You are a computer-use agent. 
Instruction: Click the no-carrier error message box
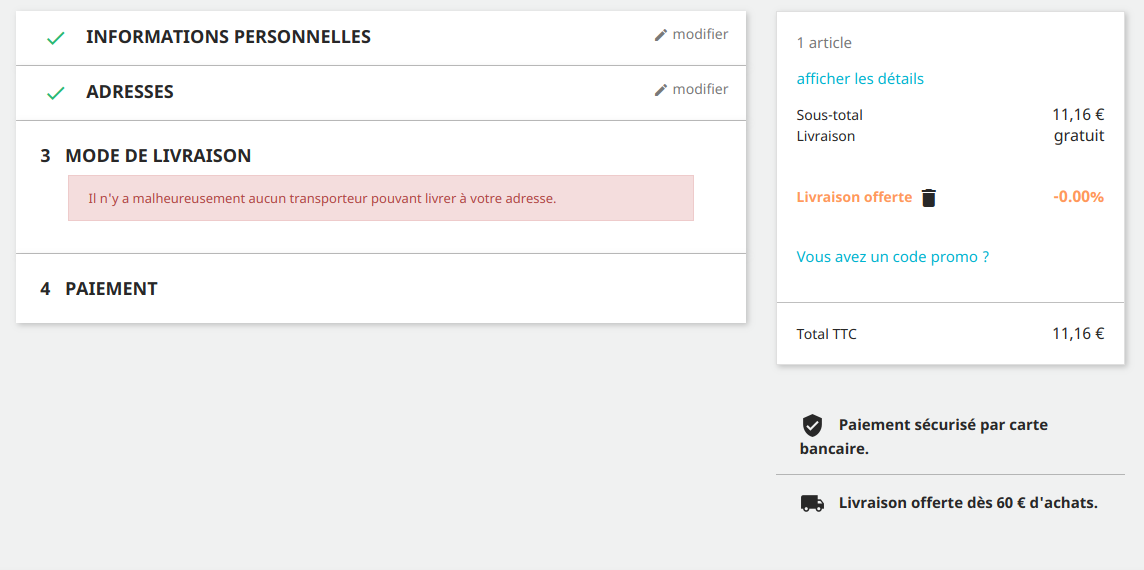[381, 198]
